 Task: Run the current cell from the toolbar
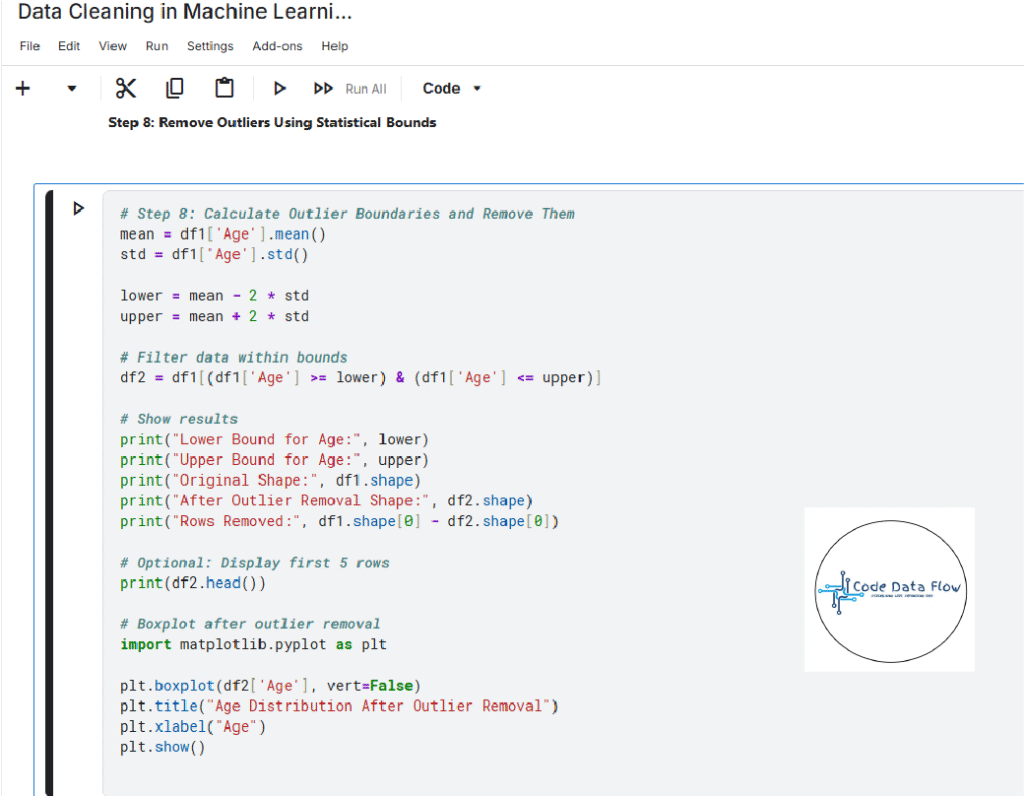coord(279,88)
